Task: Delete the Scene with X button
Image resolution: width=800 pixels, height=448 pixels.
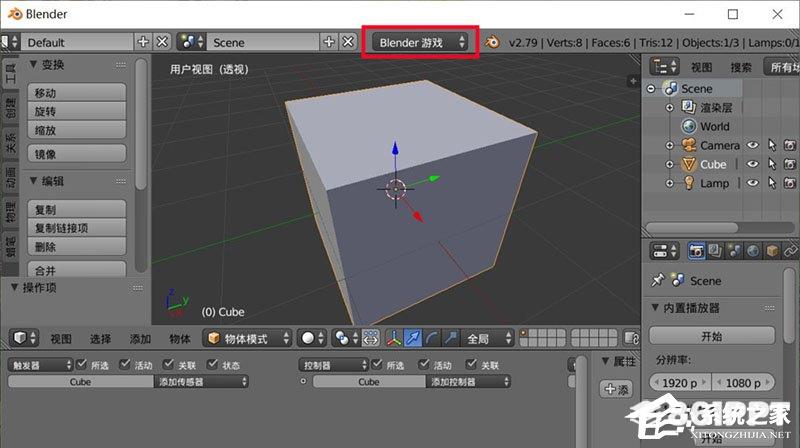Action: click(347, 42)
